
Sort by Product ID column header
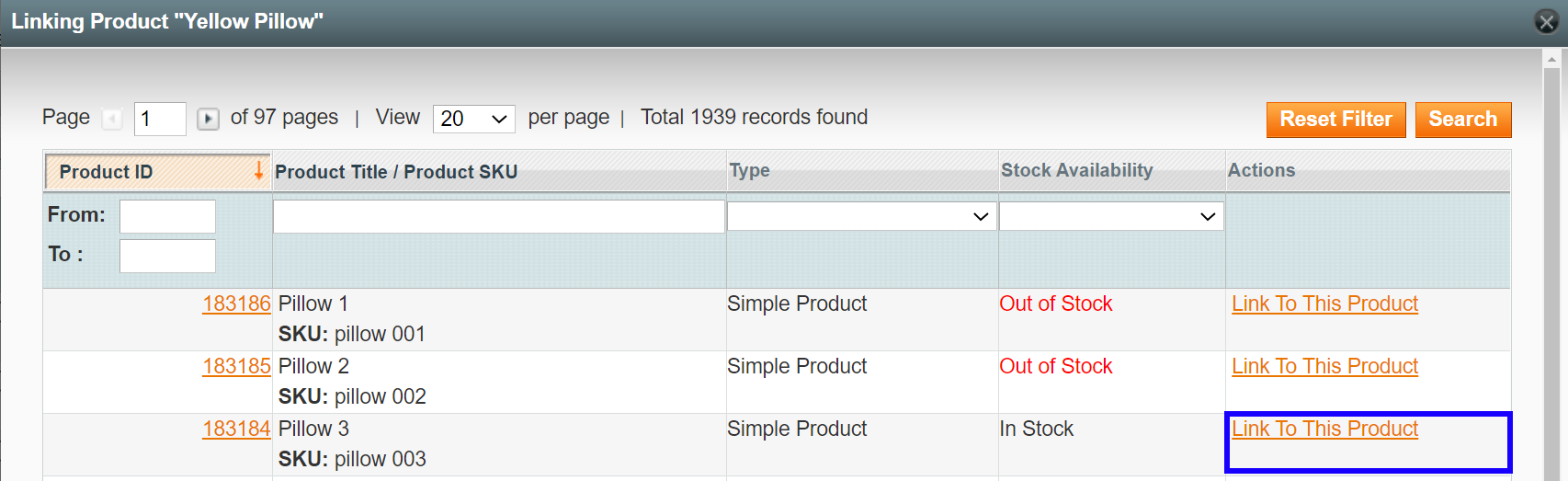click(x=107, y=172)
